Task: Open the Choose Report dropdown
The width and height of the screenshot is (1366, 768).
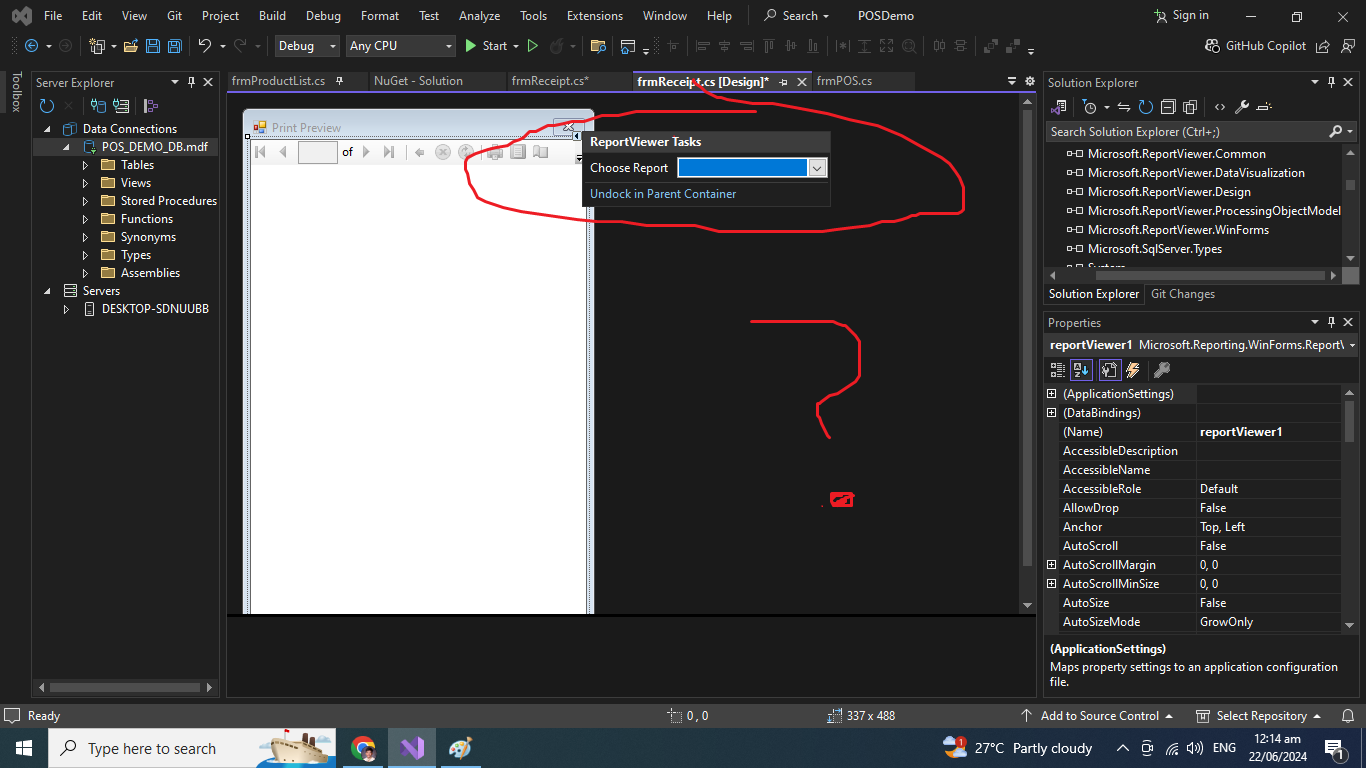Action: pos(819,168)
